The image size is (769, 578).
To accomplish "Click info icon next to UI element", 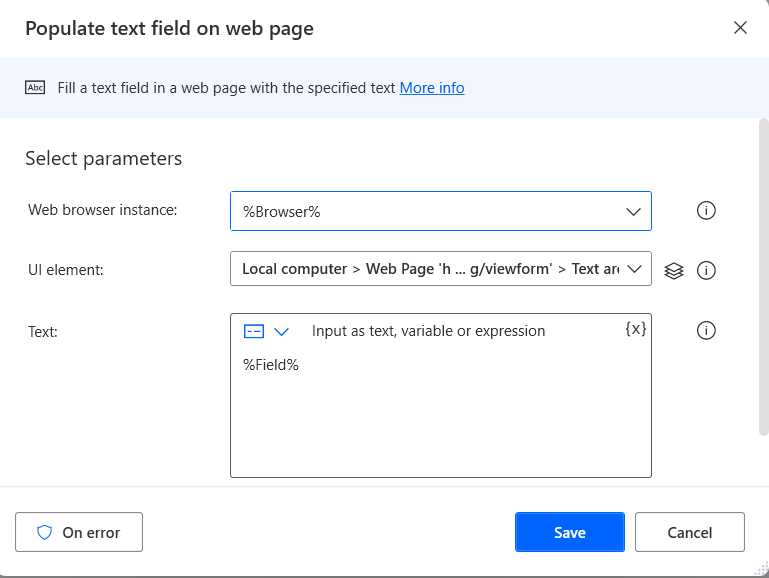I will pos(706,270).
